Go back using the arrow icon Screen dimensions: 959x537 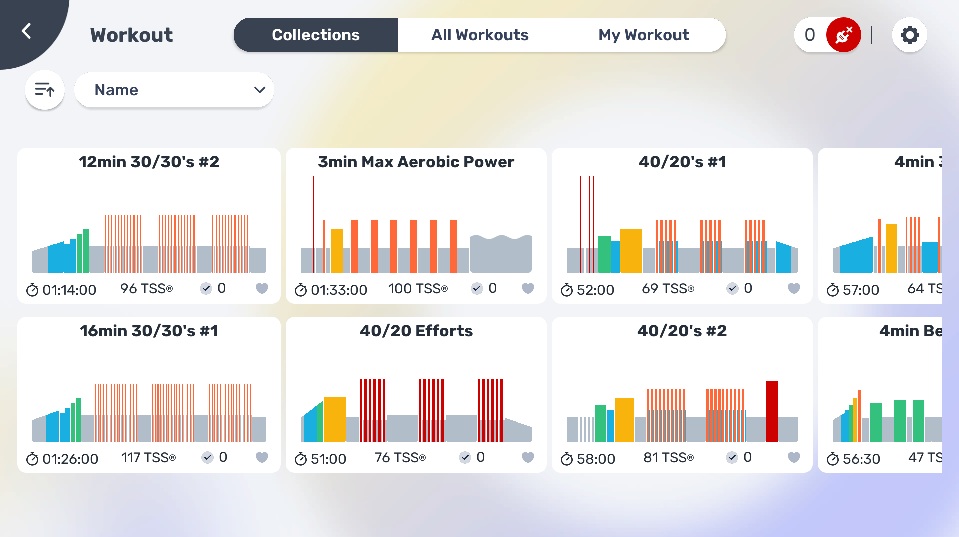[x=26, y=31]
